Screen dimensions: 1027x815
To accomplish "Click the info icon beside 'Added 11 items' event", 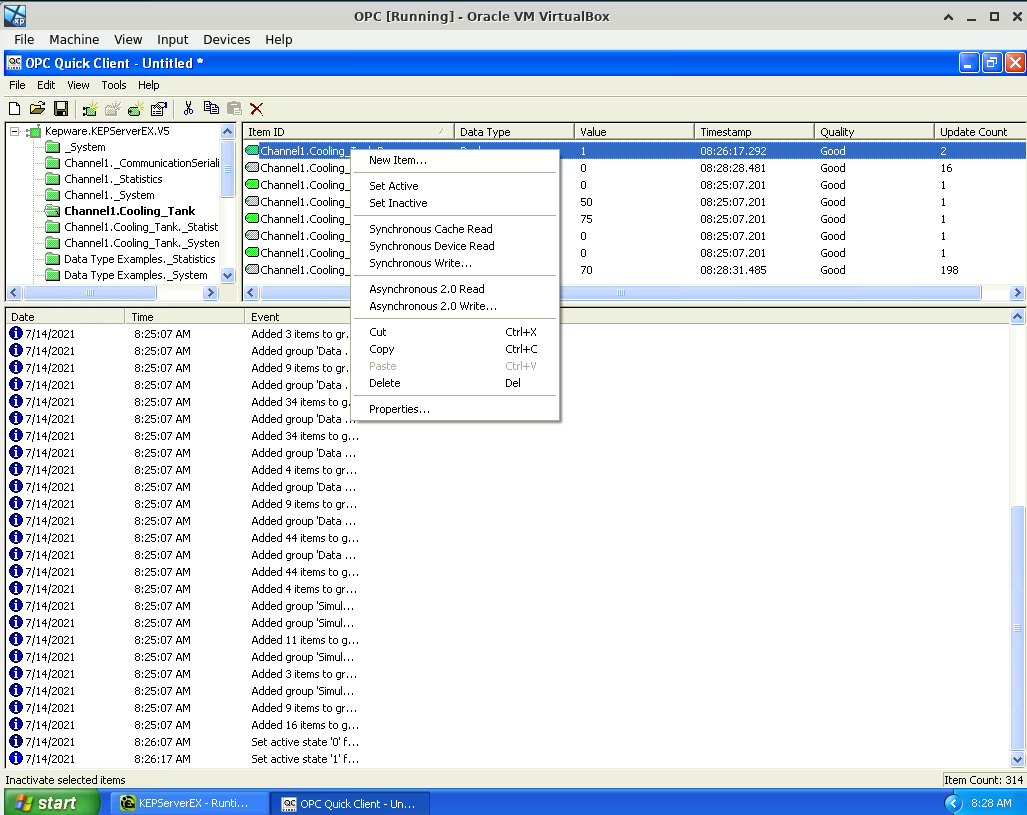I will (16, 639).
